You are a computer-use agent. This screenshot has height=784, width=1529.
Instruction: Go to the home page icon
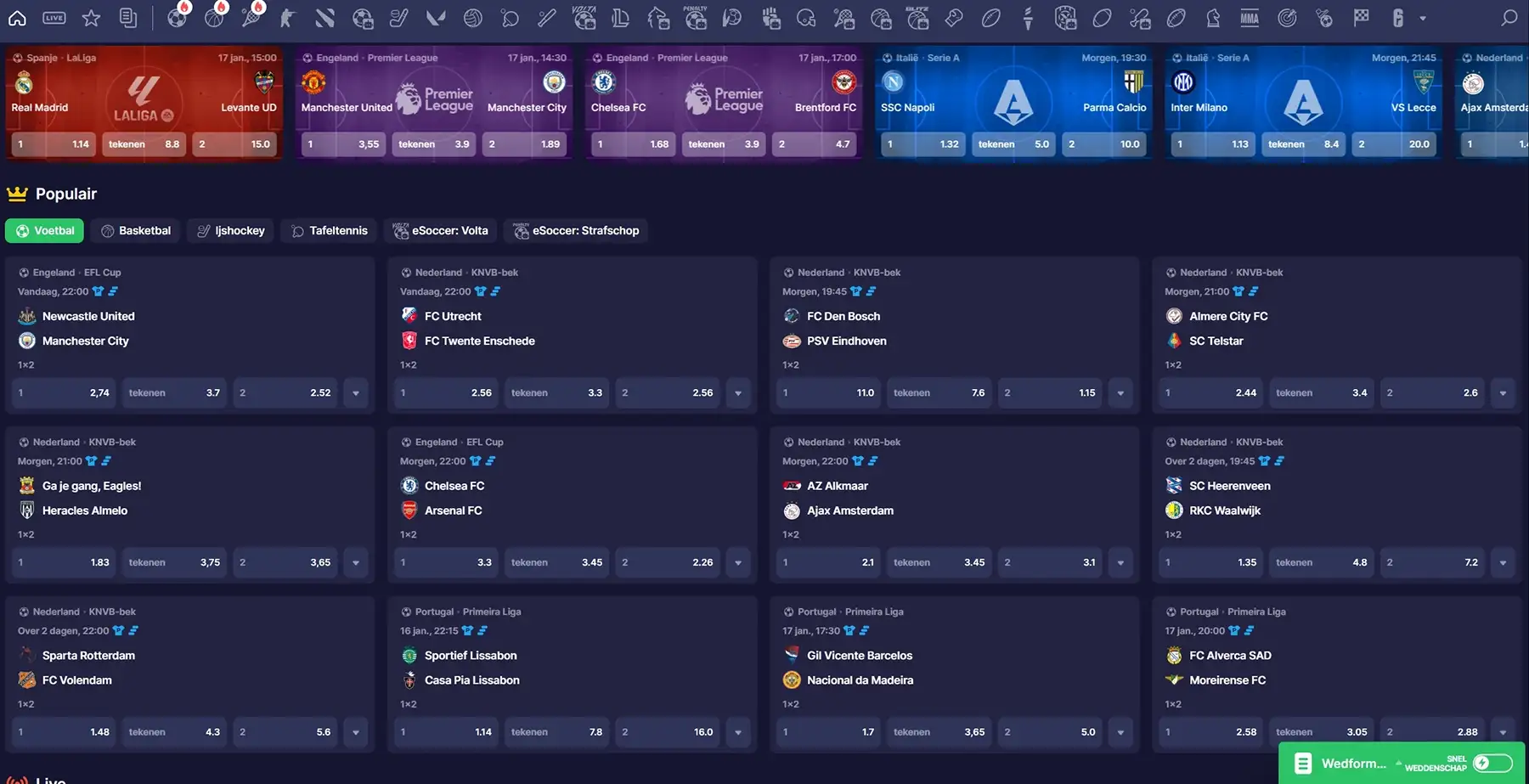pos(17,18)
